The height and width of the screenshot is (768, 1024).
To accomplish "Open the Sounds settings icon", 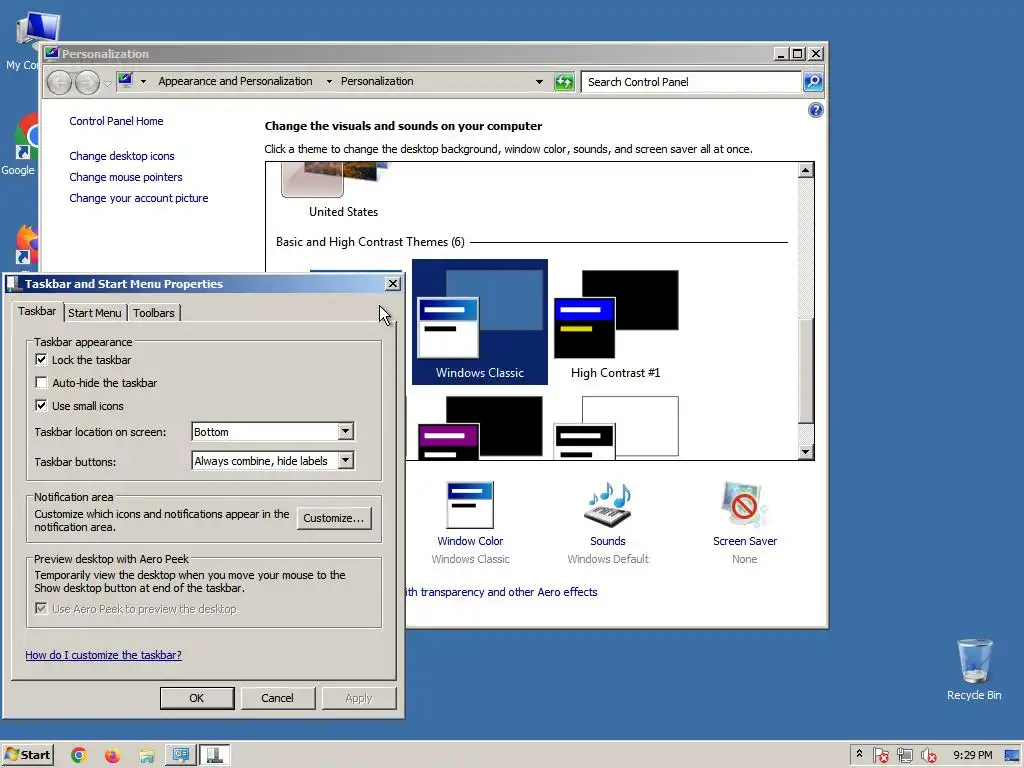I will click(607, 505).
